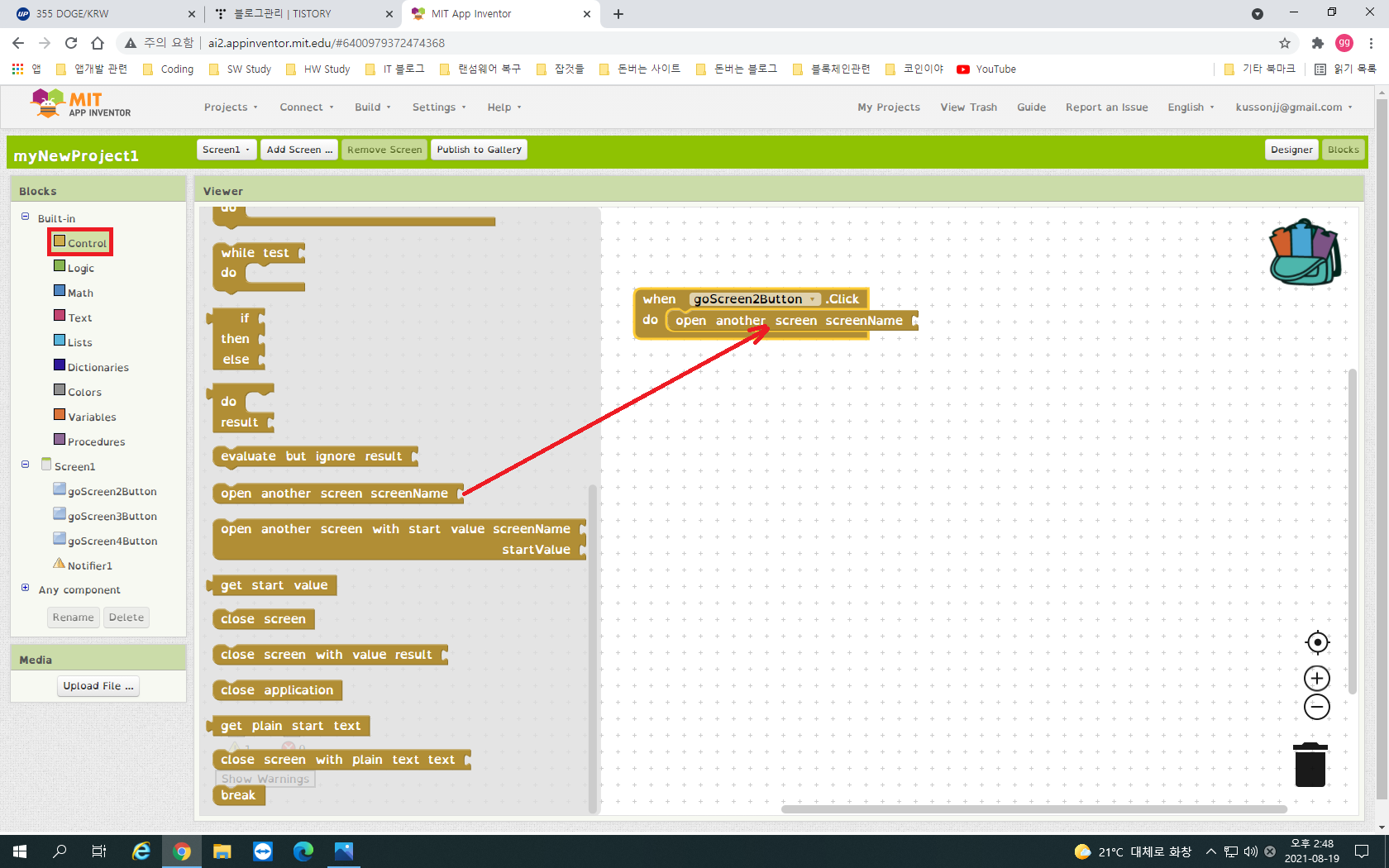1389x868 pixels.
Task: Expand the Any component tree
Action: tap(25, 588)
